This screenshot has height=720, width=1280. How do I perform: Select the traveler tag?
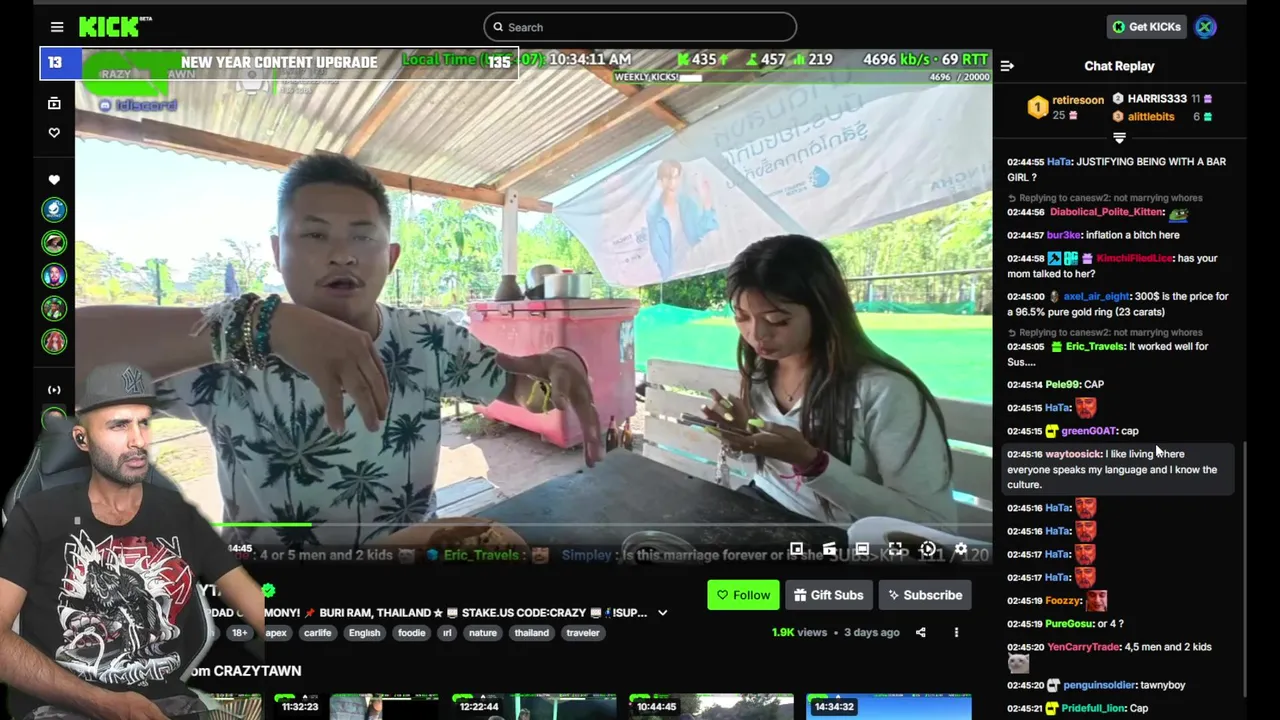(583, 633)
